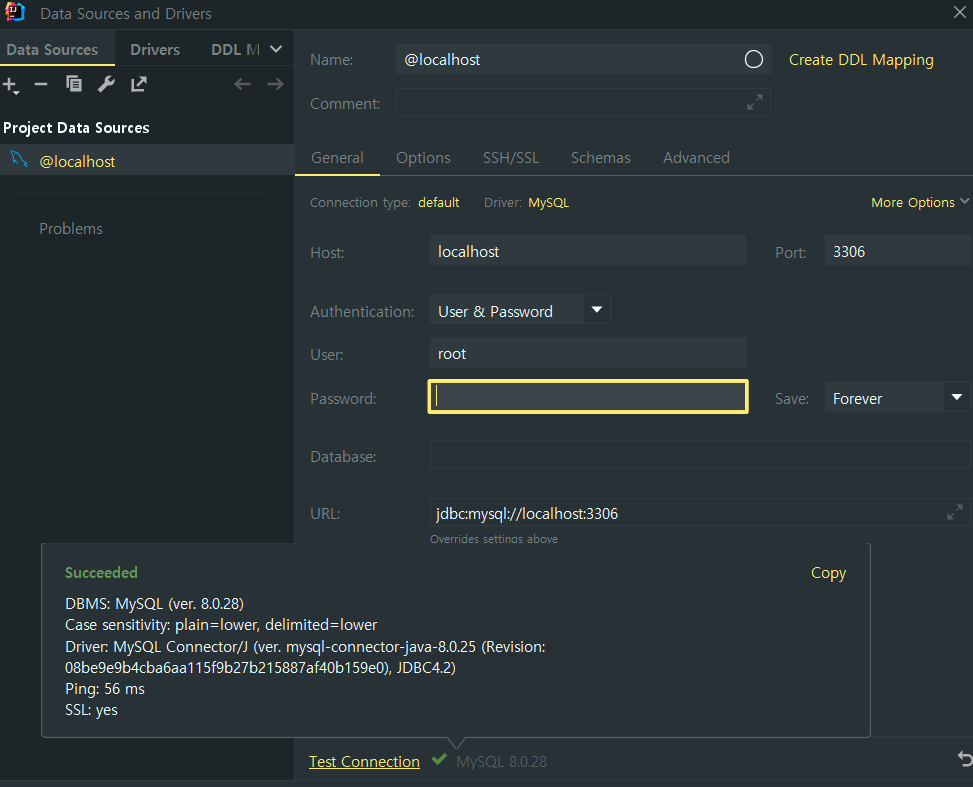Open driver settings wrench icon
This screenshot has width=973, height=787.
(106, 84)
